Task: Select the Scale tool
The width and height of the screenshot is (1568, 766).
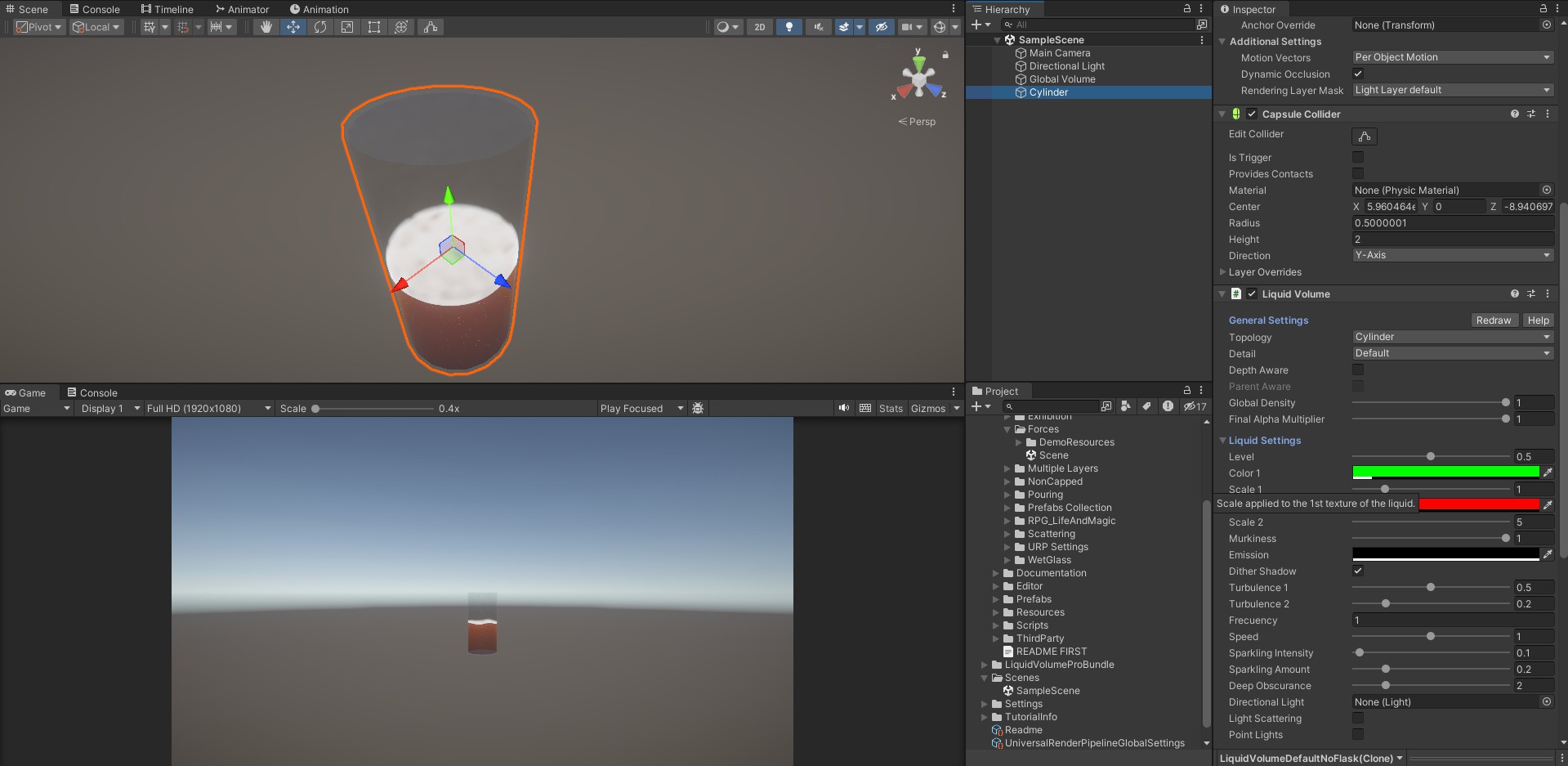Action: click(346, 27)
